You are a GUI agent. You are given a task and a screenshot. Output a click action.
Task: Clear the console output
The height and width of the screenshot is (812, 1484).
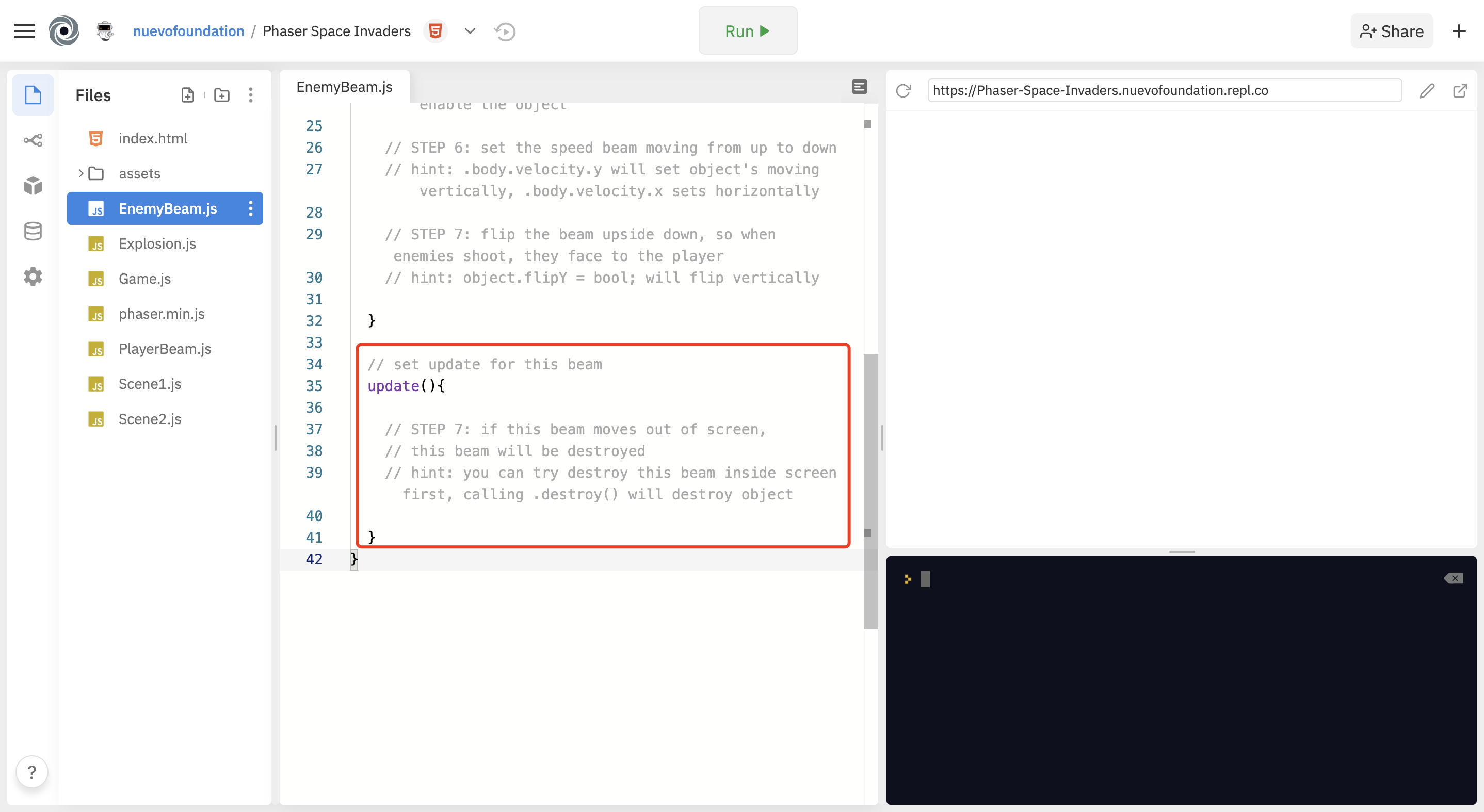1454,578
